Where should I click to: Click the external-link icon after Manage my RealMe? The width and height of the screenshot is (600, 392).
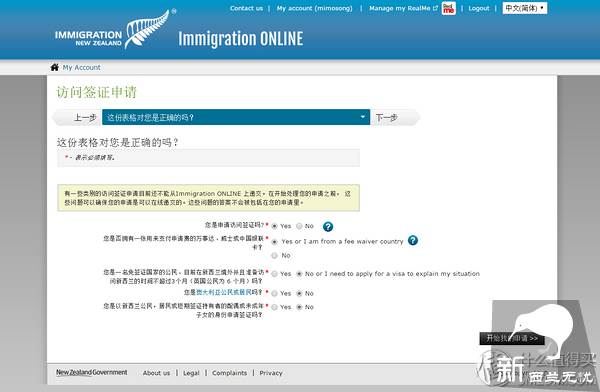435,8
